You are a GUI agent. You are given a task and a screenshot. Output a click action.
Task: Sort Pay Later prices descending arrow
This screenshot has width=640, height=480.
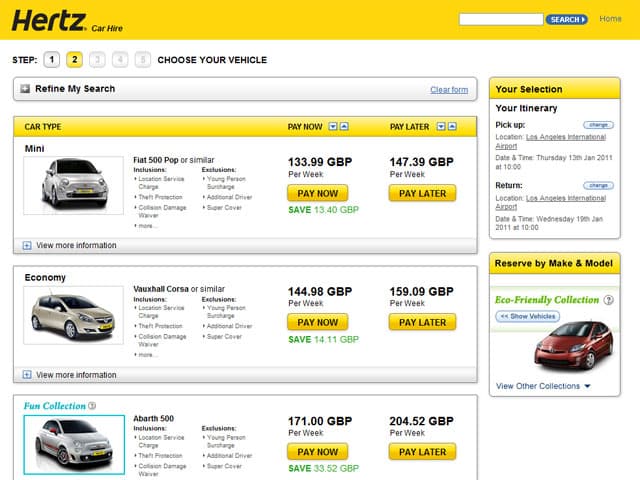click(x=441, y=127)
